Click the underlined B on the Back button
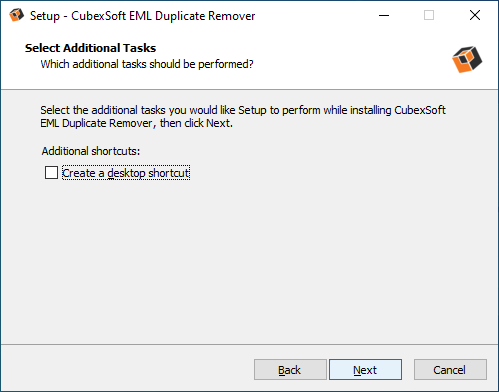The image size is (499, 392). point(282,370)
